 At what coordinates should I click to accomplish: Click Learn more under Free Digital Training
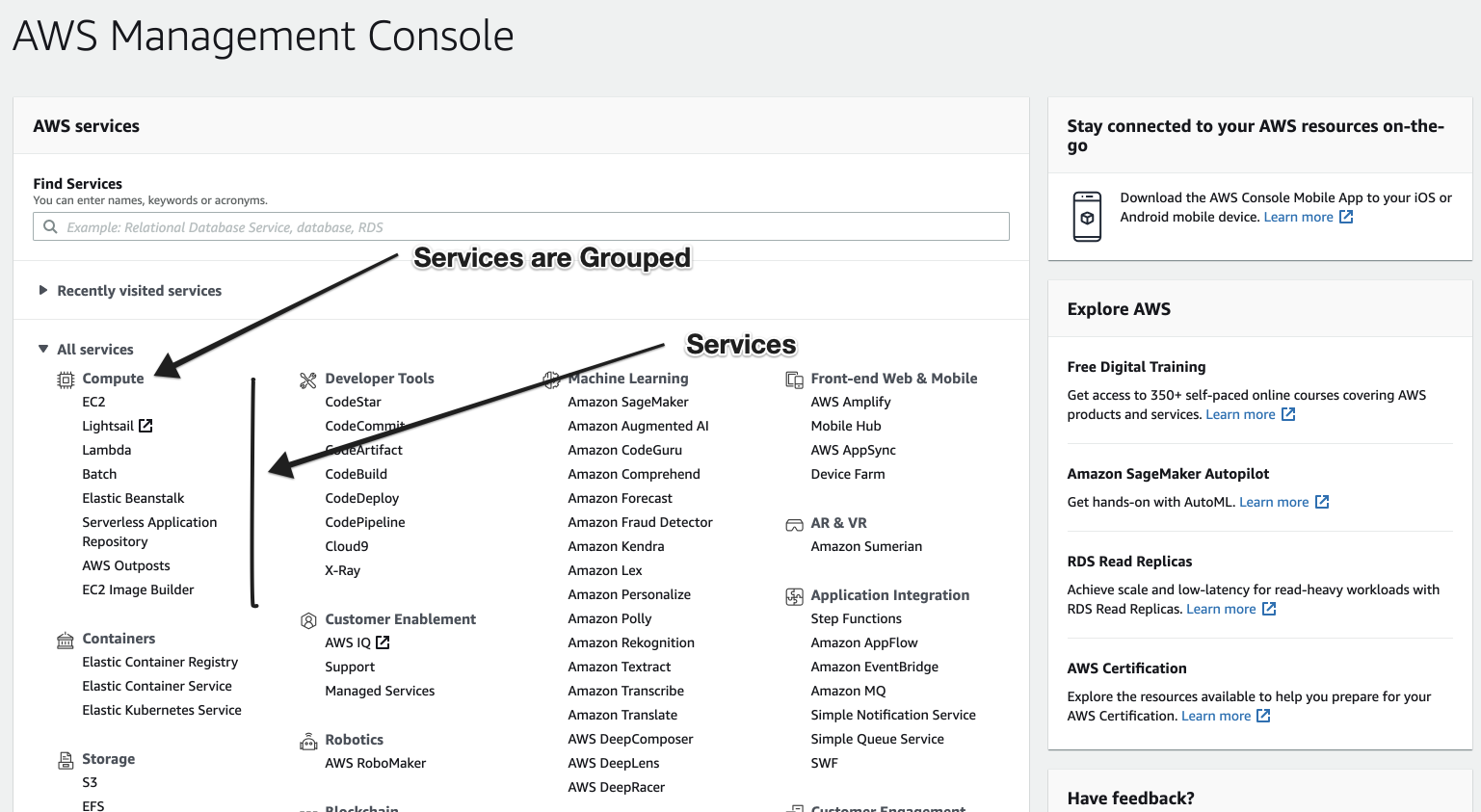click(1240, 414)
